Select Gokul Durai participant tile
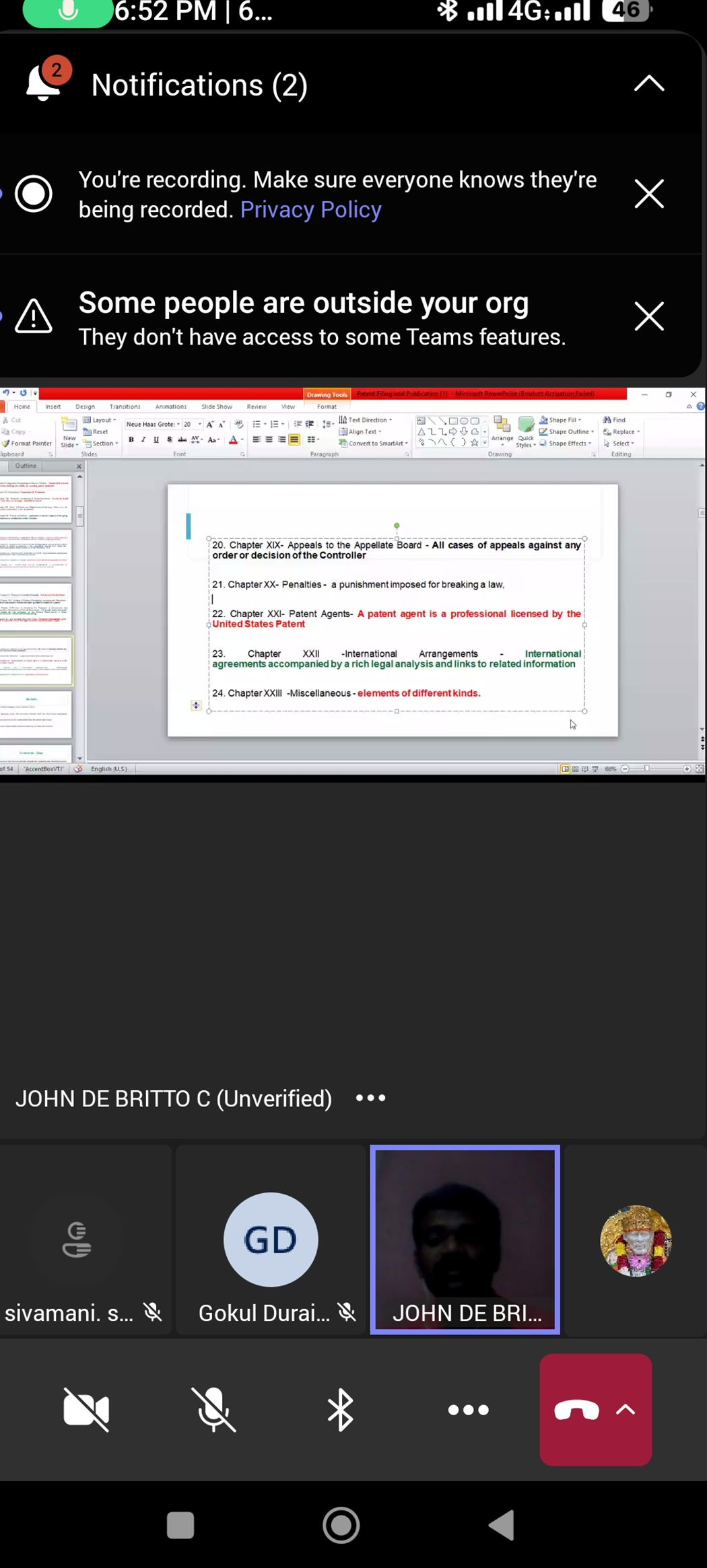Viewport: 707px width, 1568px height. [x=271, y=1240]
